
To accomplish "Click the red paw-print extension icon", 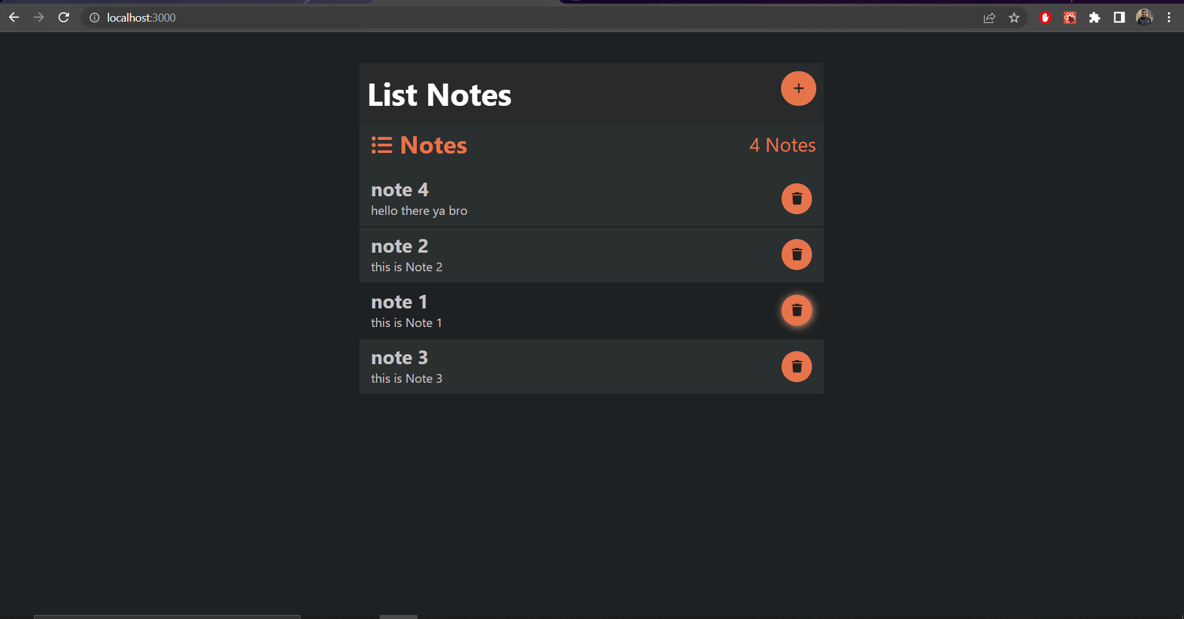I will 1069,17.
